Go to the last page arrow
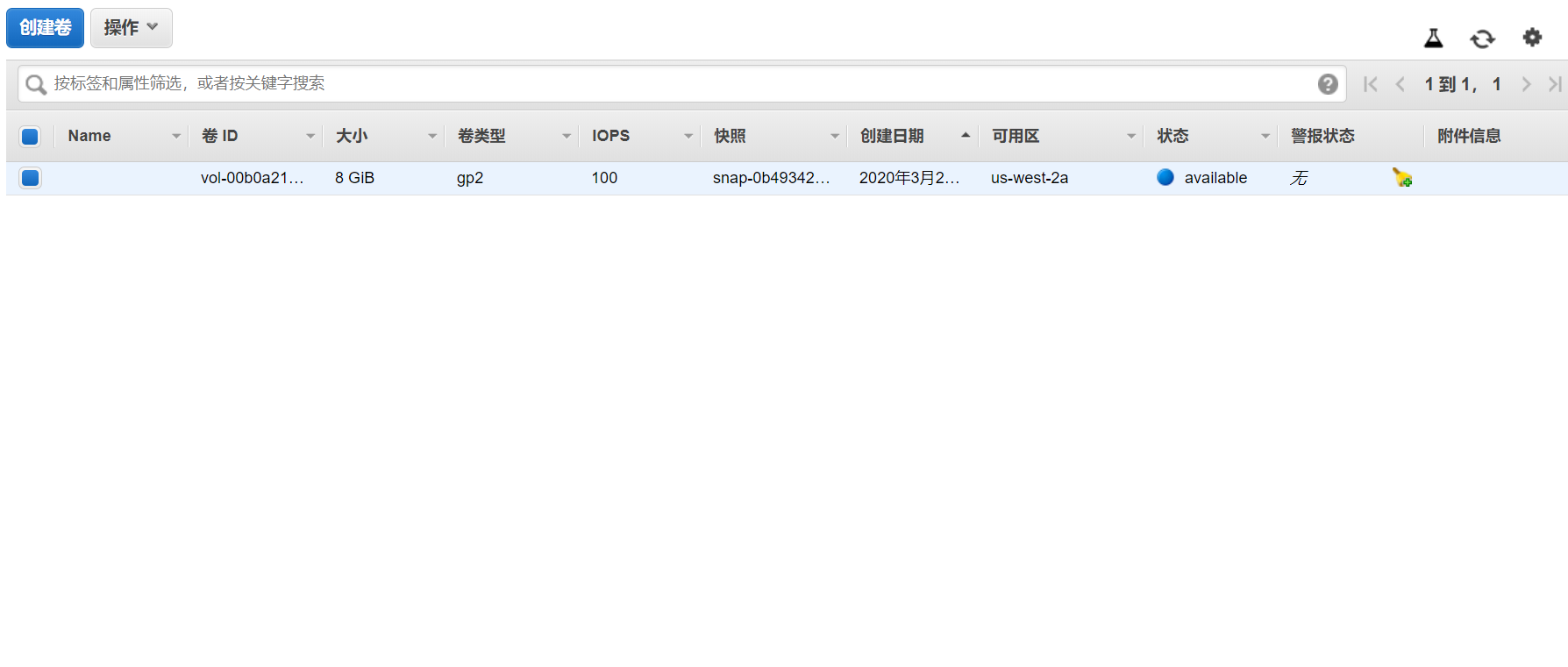1568x667 pixels. 1555,84
